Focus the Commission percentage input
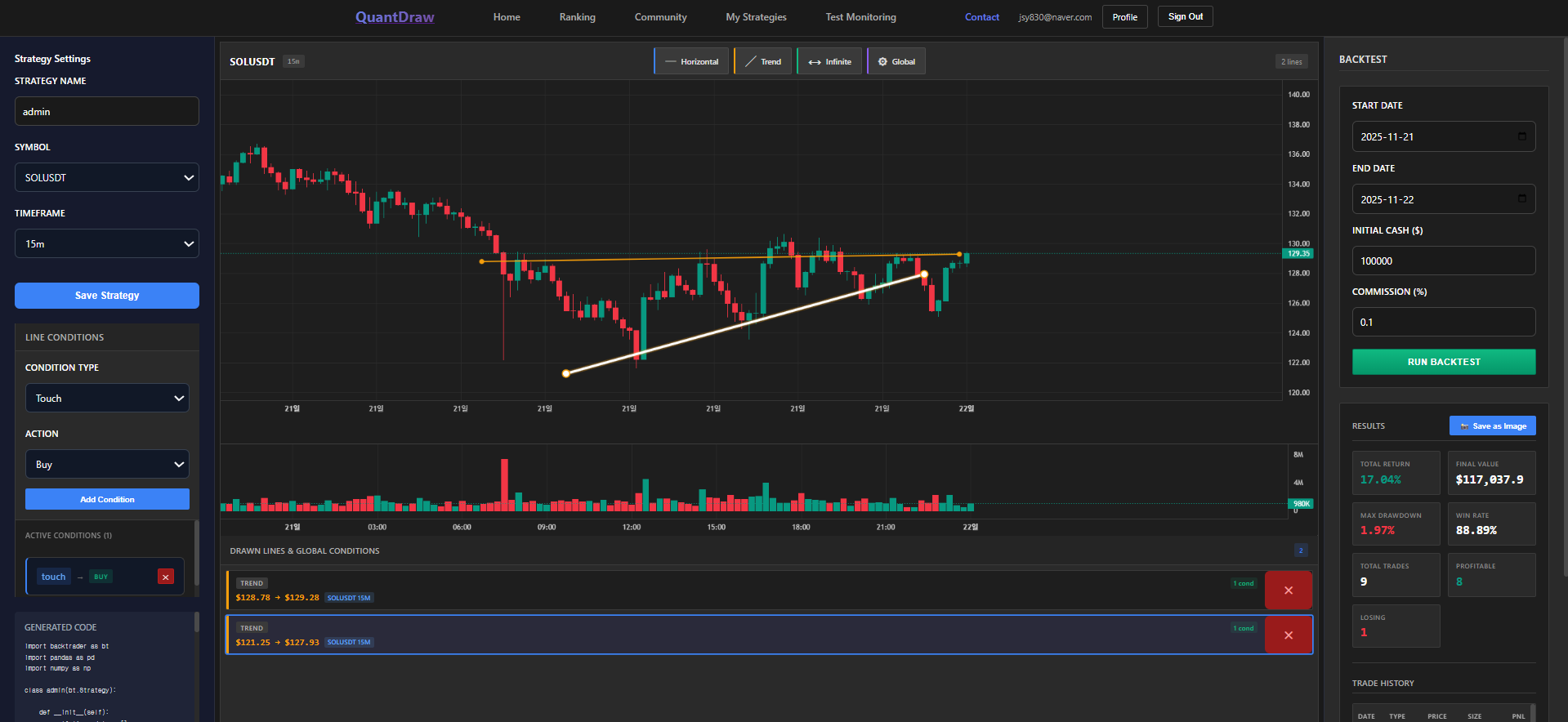Viewport: 1568px width, 722px height. point(1444,322)
